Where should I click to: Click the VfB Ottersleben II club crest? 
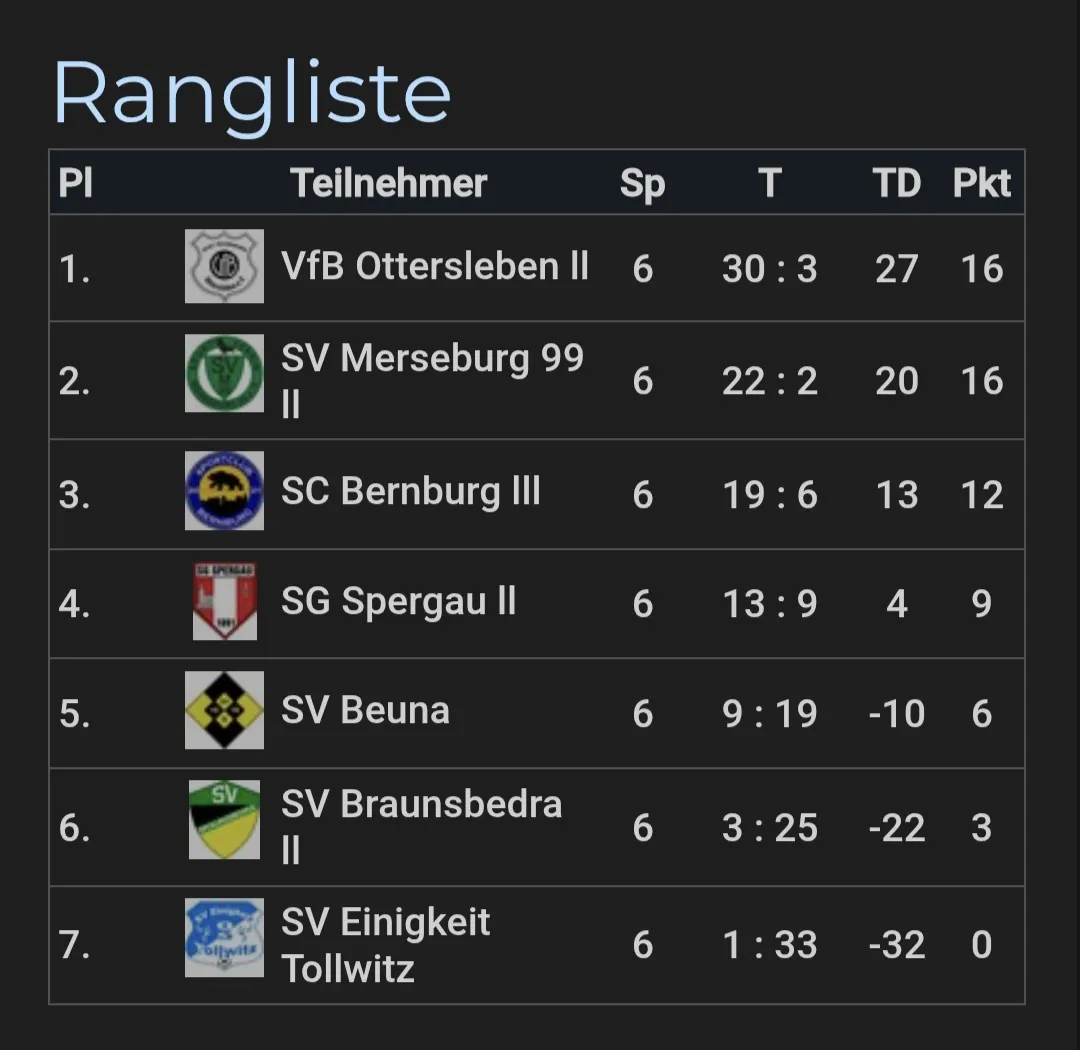click(x=224, y=266)
